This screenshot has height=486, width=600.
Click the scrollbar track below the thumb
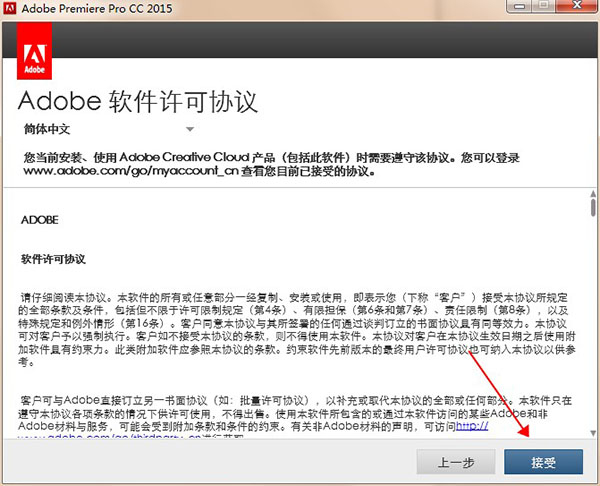[592, 330]
